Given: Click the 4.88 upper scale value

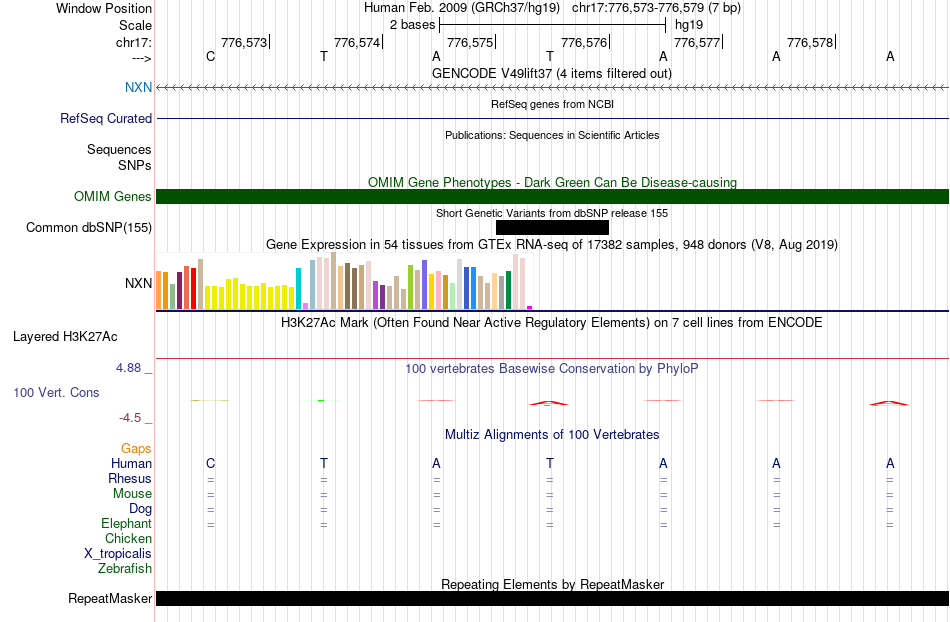Looking at the screenshot, I should point(128,368).
